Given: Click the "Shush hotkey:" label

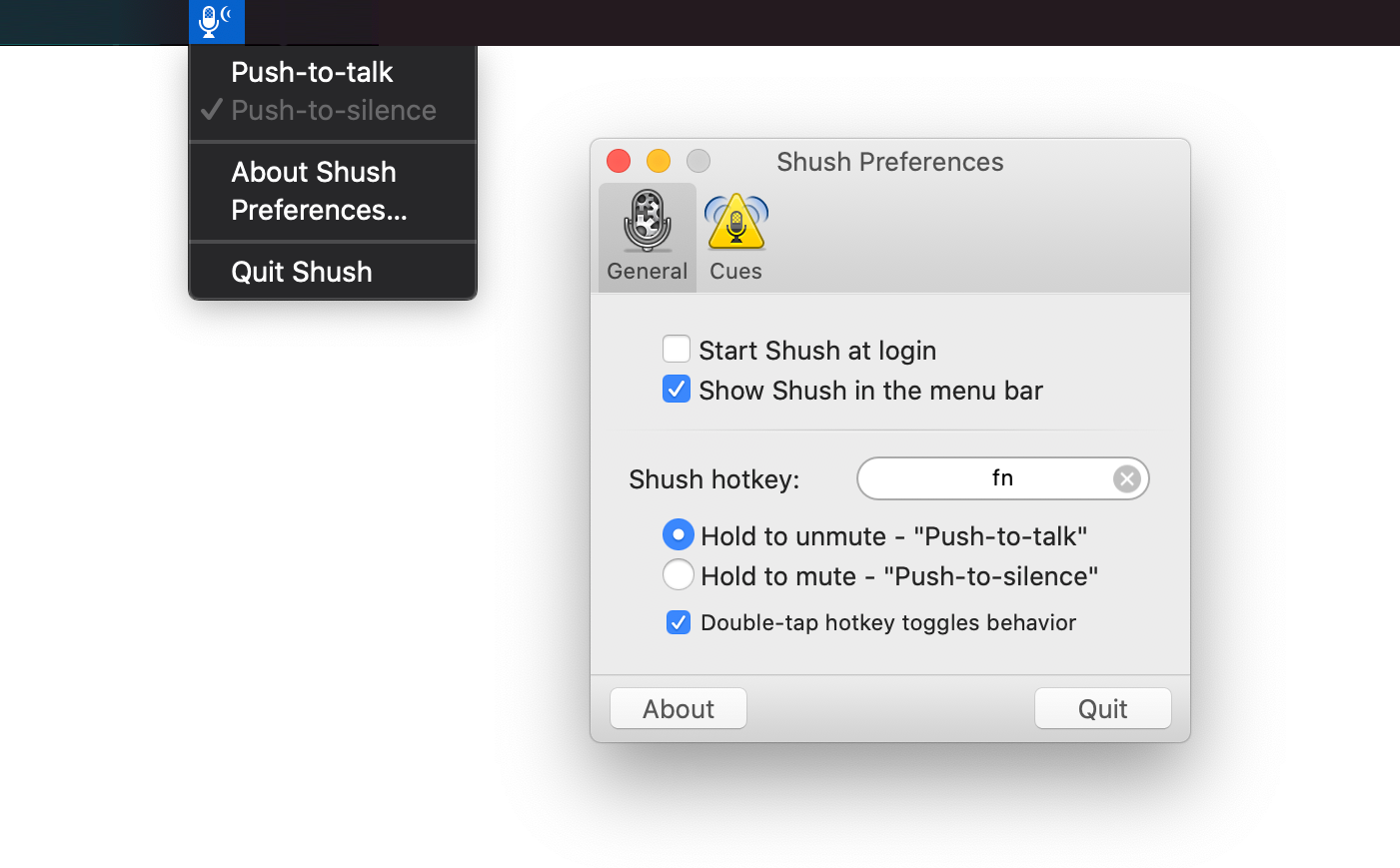Looking at the screenshot, I should click(x=714, y=479).
